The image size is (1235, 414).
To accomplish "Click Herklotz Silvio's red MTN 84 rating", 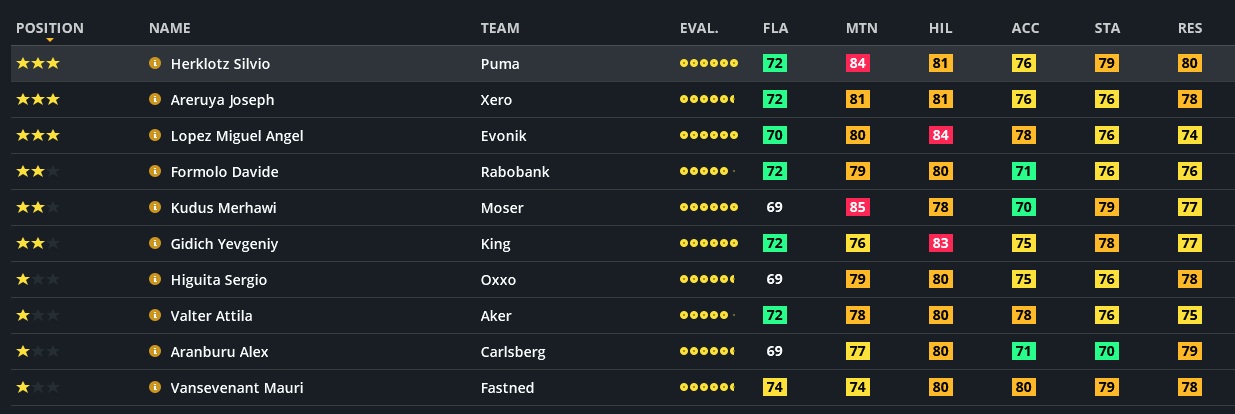I will (858, 64).
